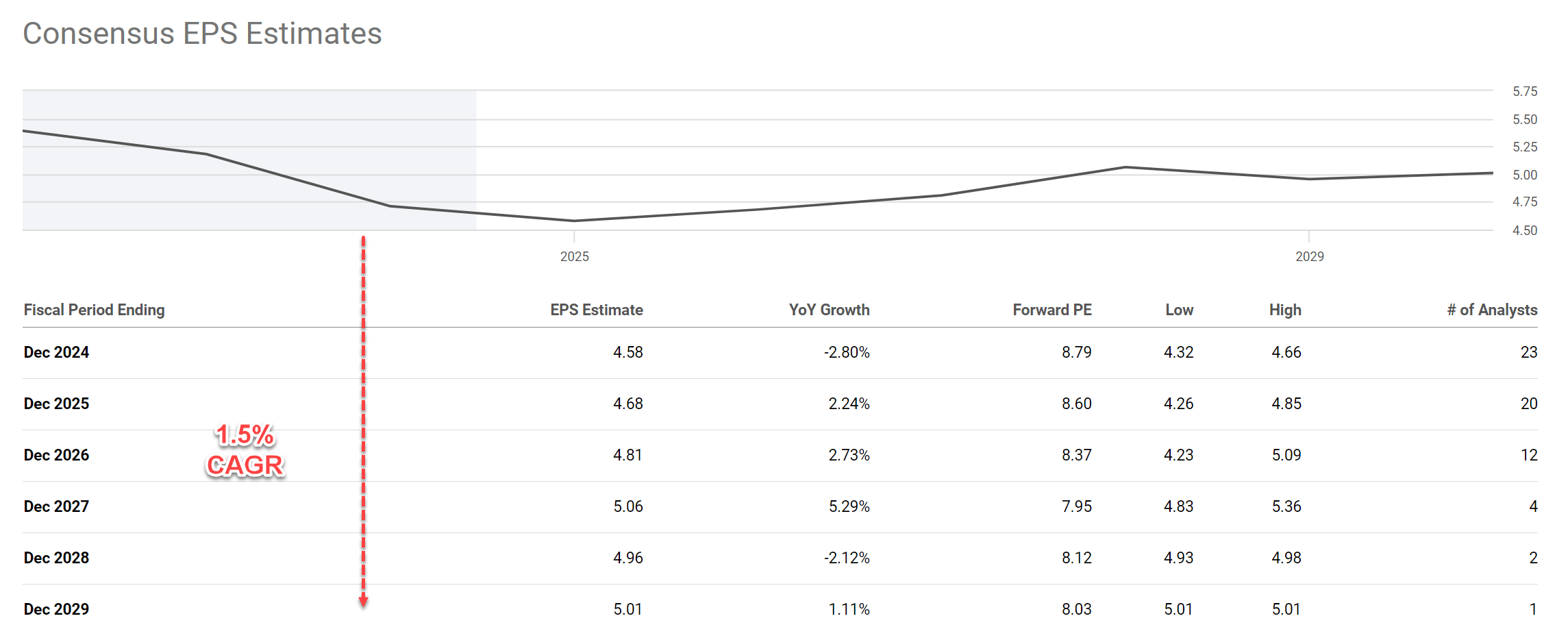
Task: Click the Dec 2029 row label
Action: [x=56, y=609]
